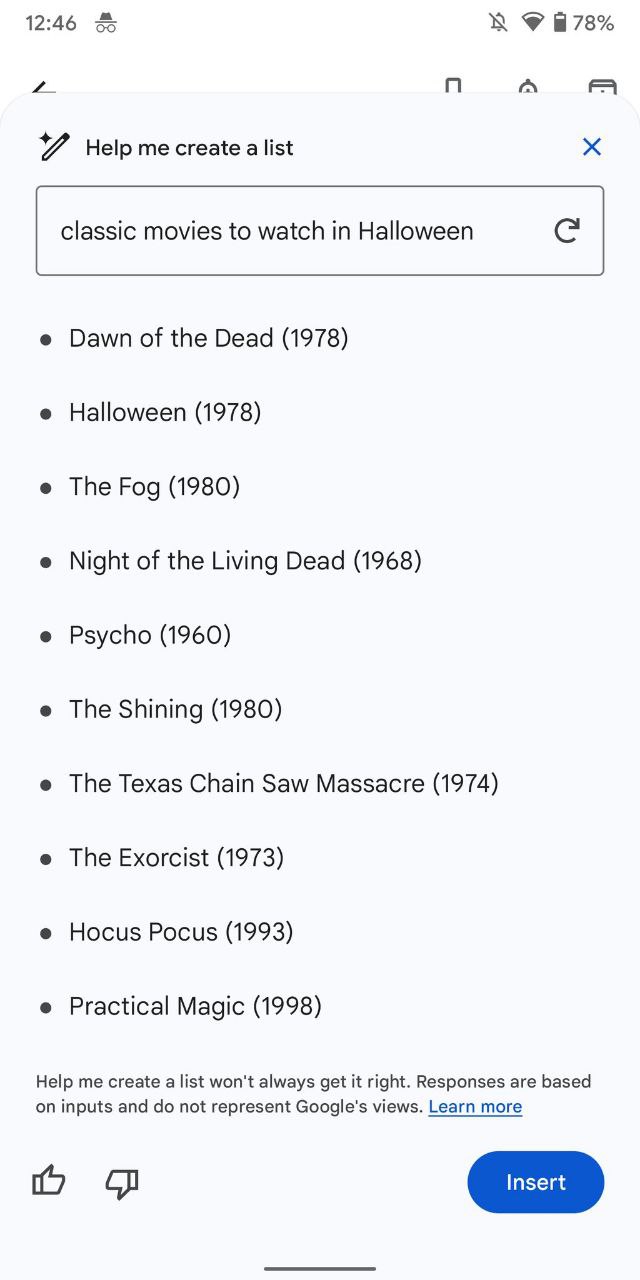Close the Help me create a list panel

coord(592,147)
